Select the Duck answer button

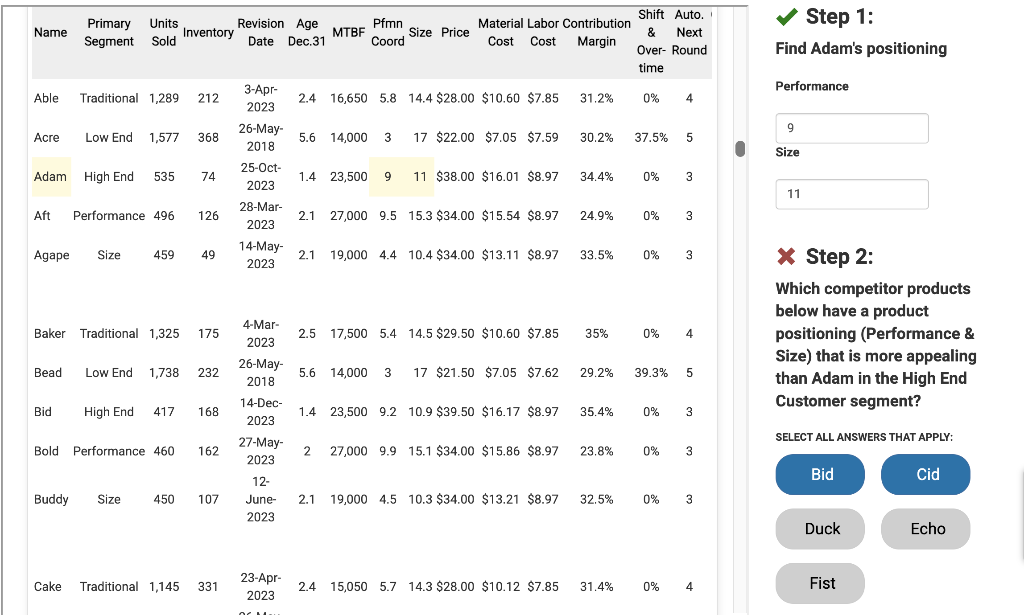pos(820,529)
